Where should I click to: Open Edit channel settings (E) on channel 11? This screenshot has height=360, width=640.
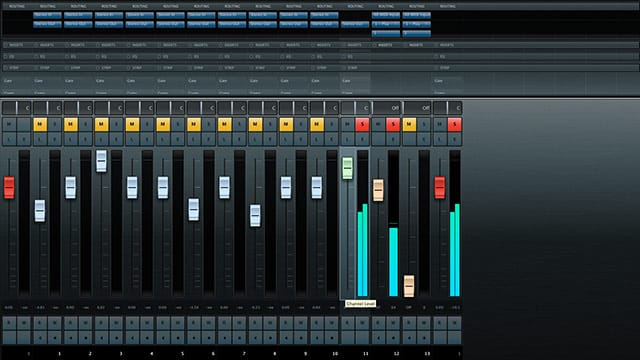[362, 139]
